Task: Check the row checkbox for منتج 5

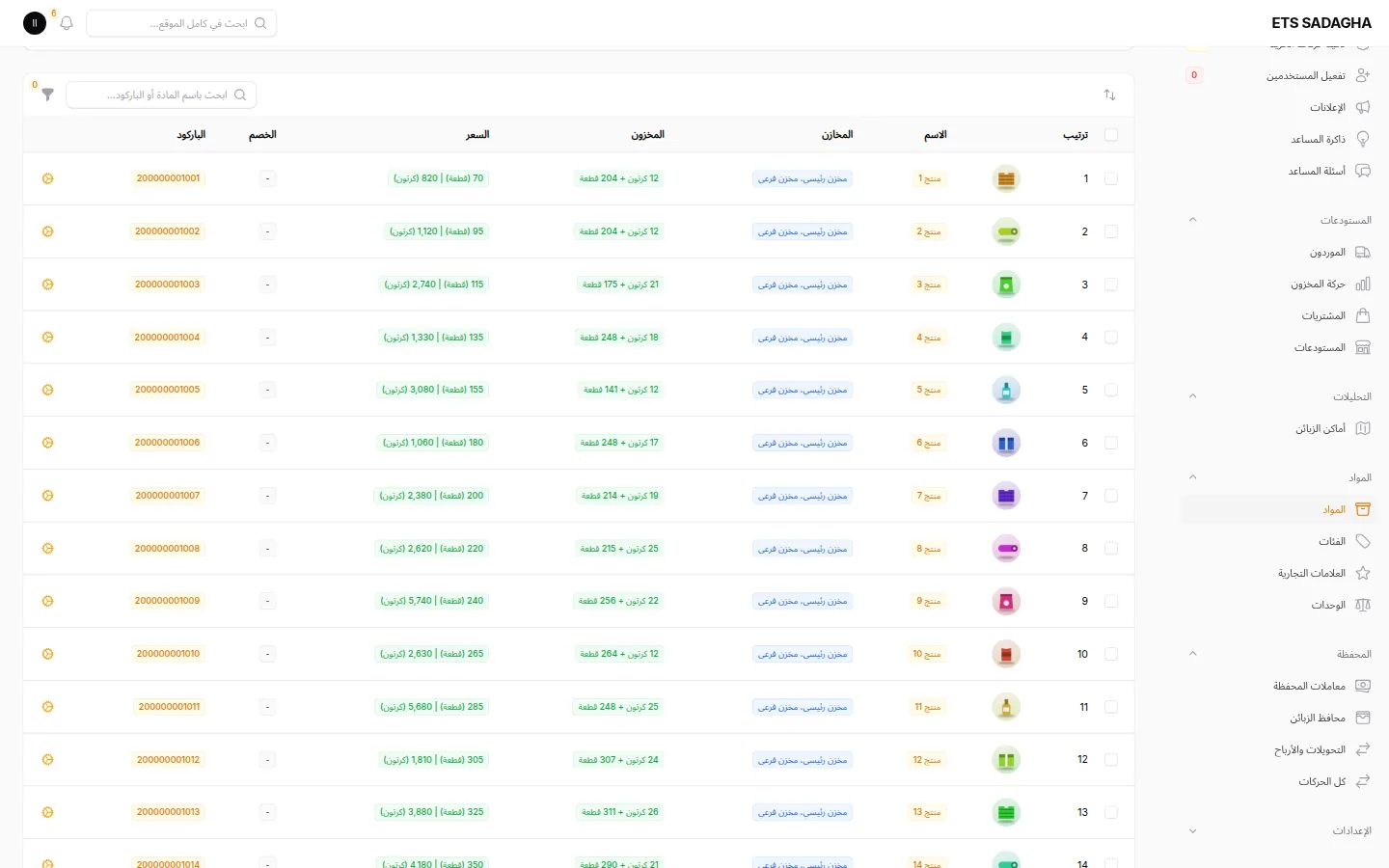Action: pyautogui.click(x=1111, y=390)
